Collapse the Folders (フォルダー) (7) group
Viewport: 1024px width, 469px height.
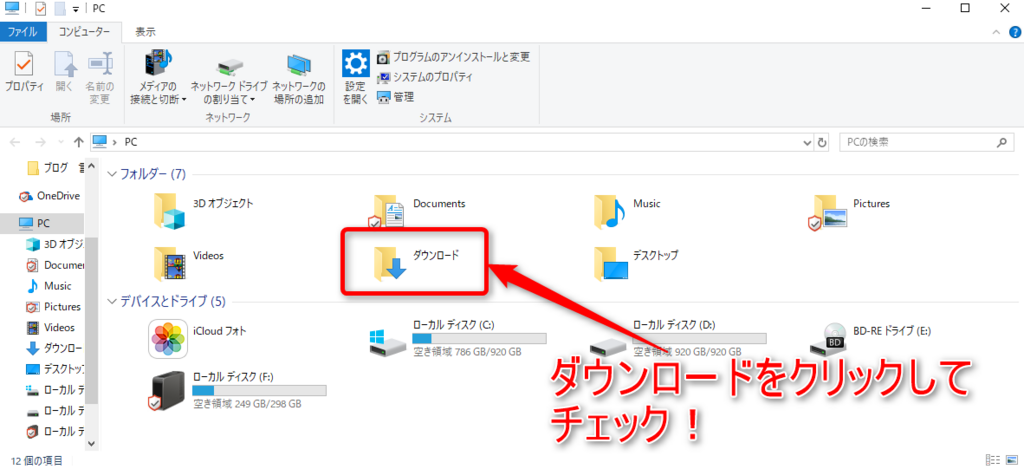coord(112,174)
